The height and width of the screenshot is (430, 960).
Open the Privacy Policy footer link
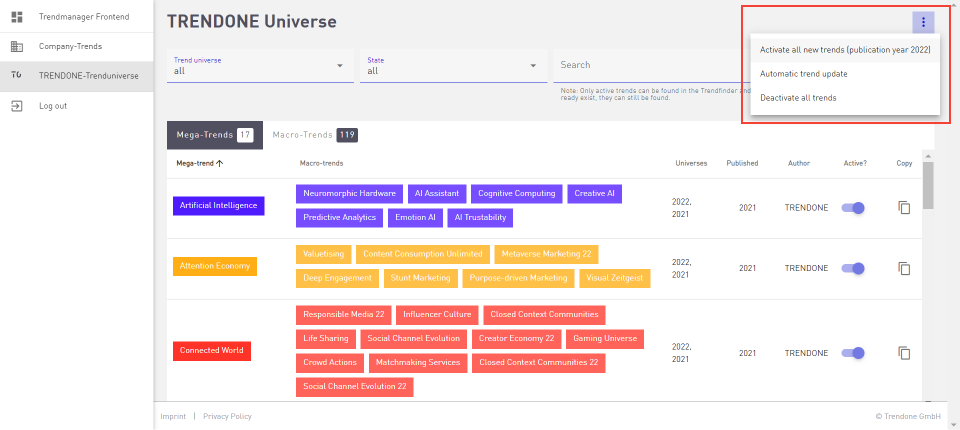click(x=227, y=417)
